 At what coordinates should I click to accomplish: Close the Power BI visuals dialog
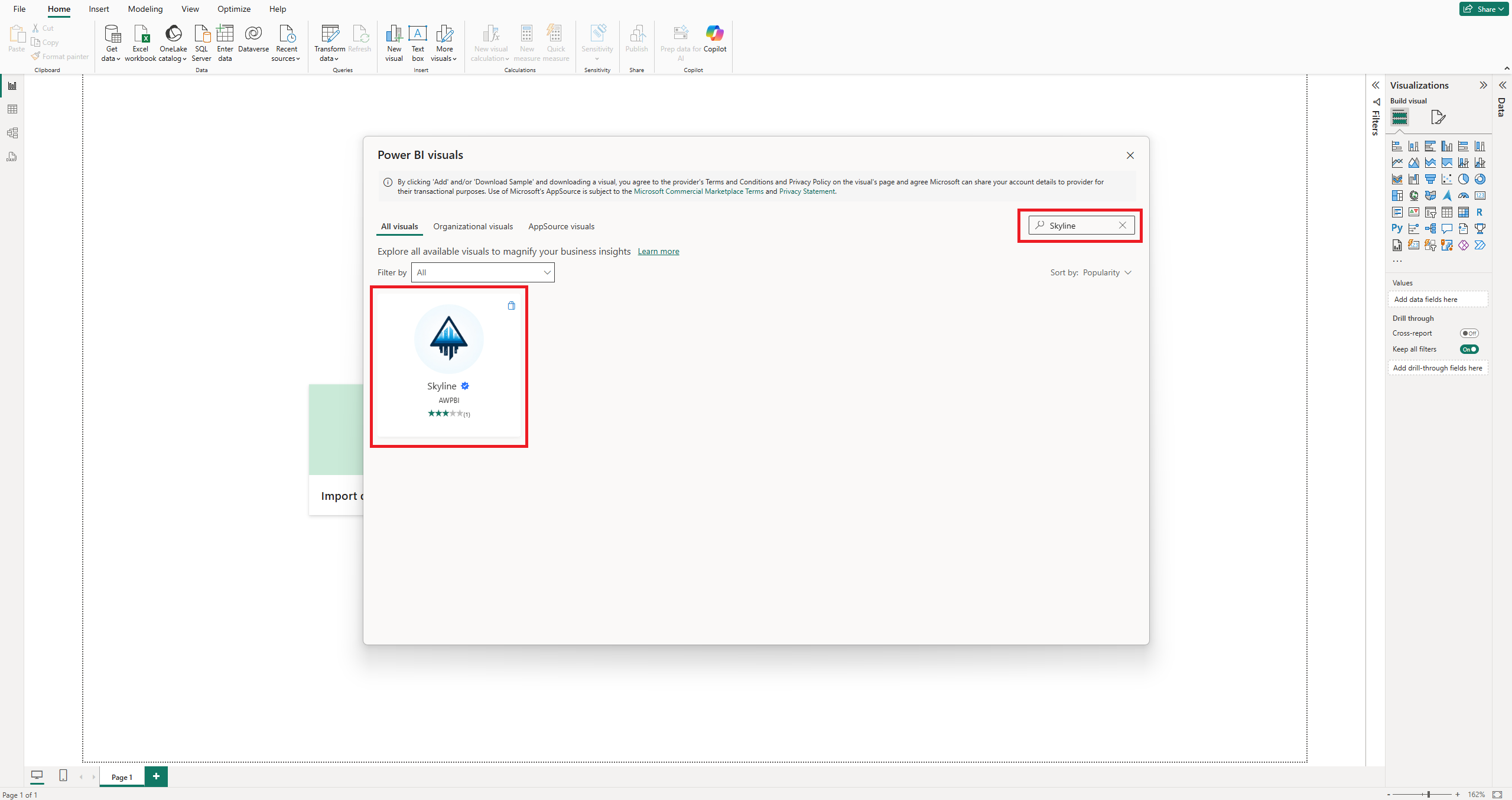(1130, 155)
